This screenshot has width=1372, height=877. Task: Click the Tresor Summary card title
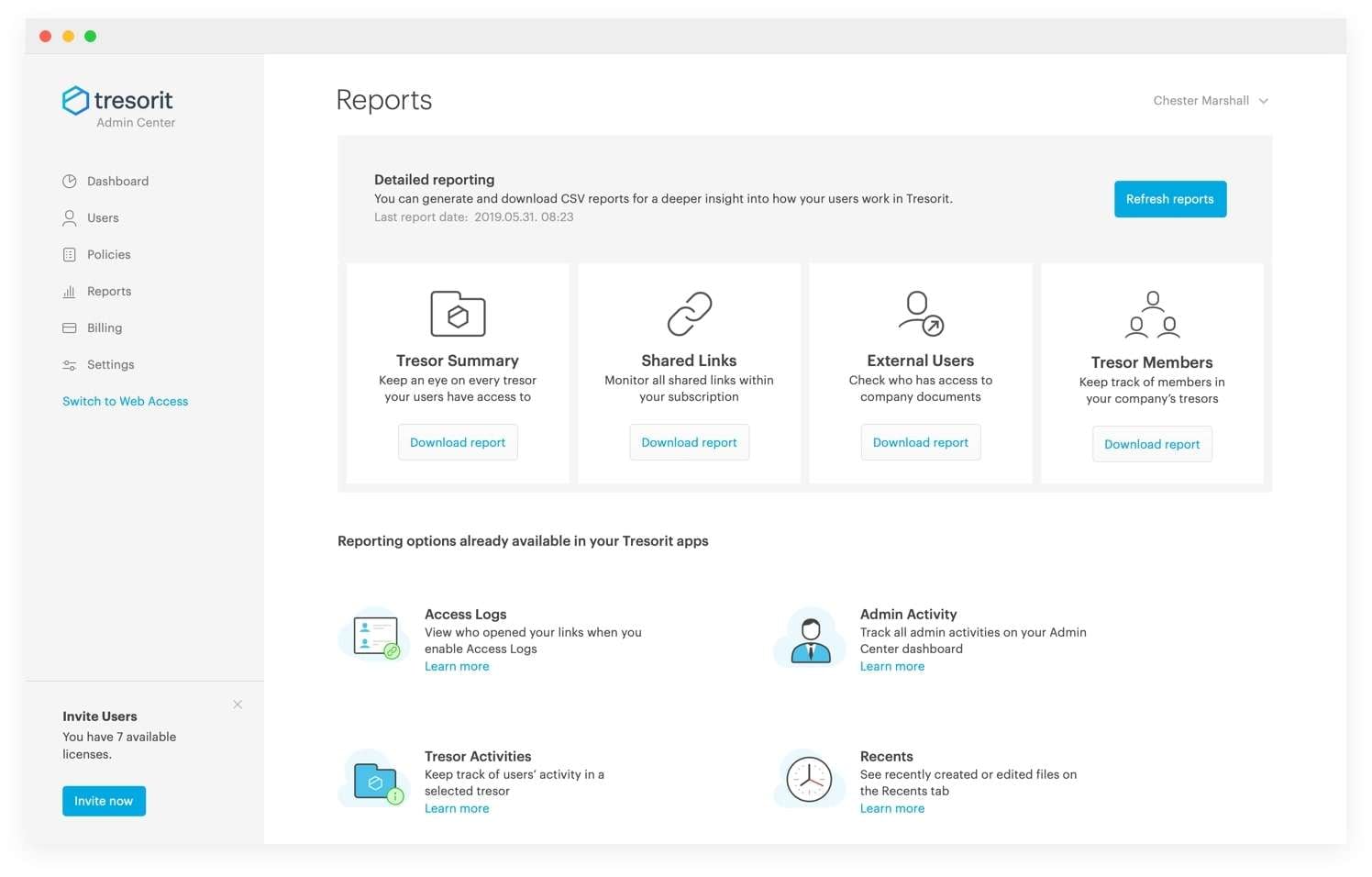pyautogui.click(x=458, y=361)
